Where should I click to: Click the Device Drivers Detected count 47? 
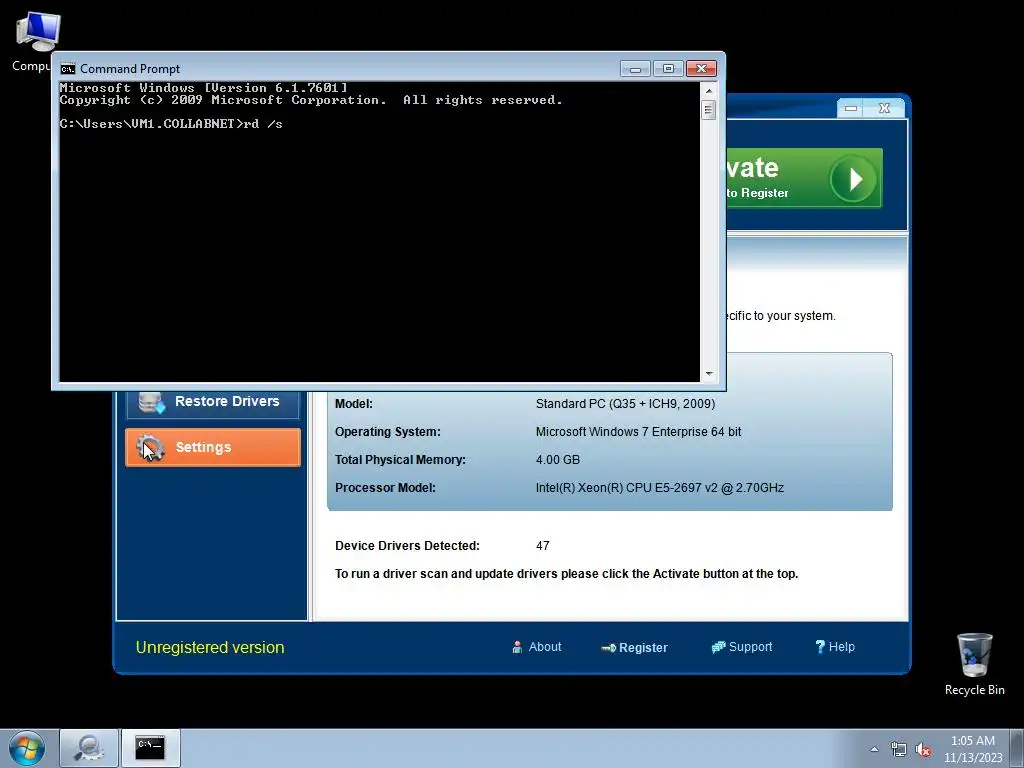pyautogui.click(x=543, y=546)
